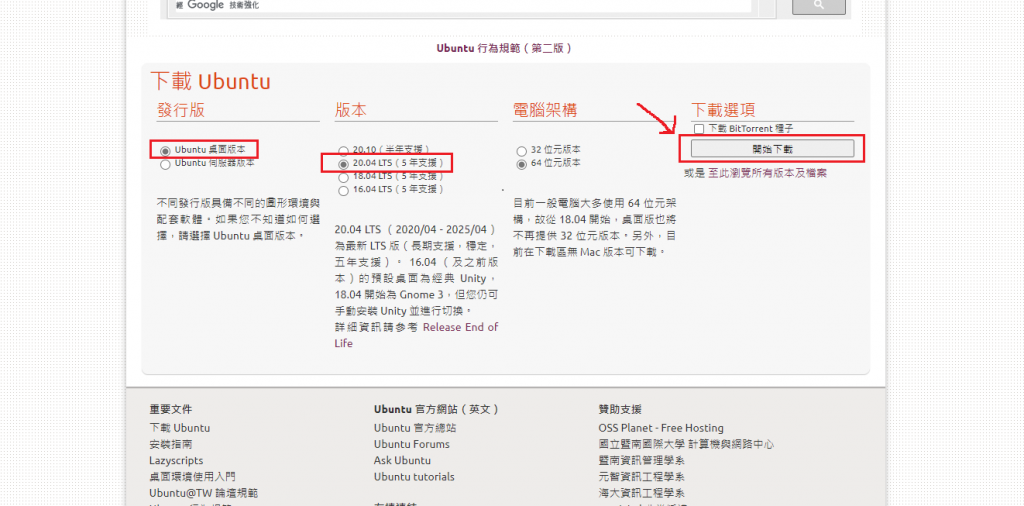Click the 版本 column heading
This screenshot has height=506, width=1024.
click(351, 110)
